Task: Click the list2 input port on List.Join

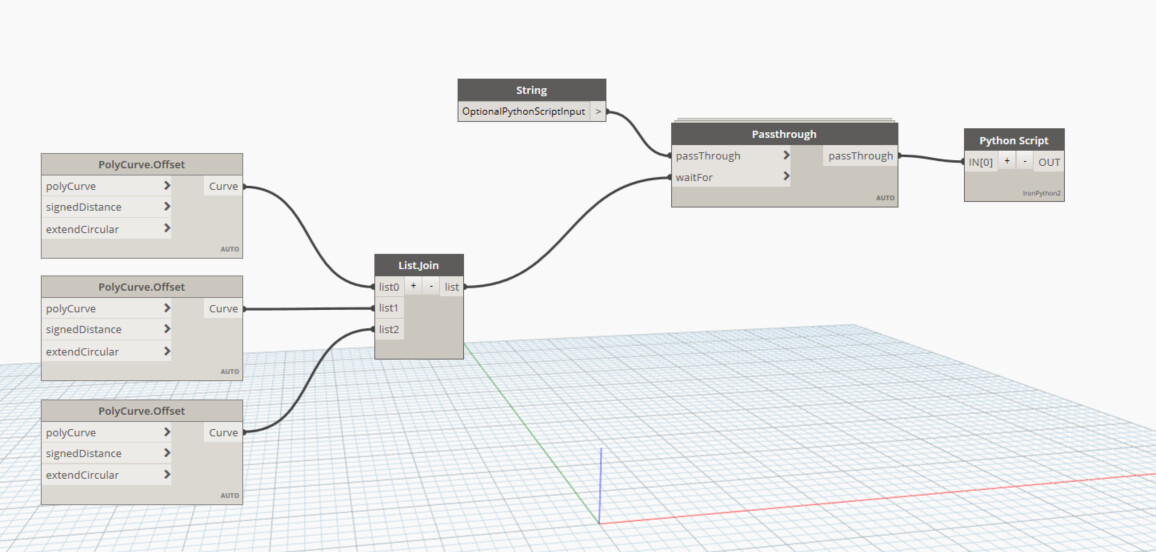Action: click(x=389, y=329)
